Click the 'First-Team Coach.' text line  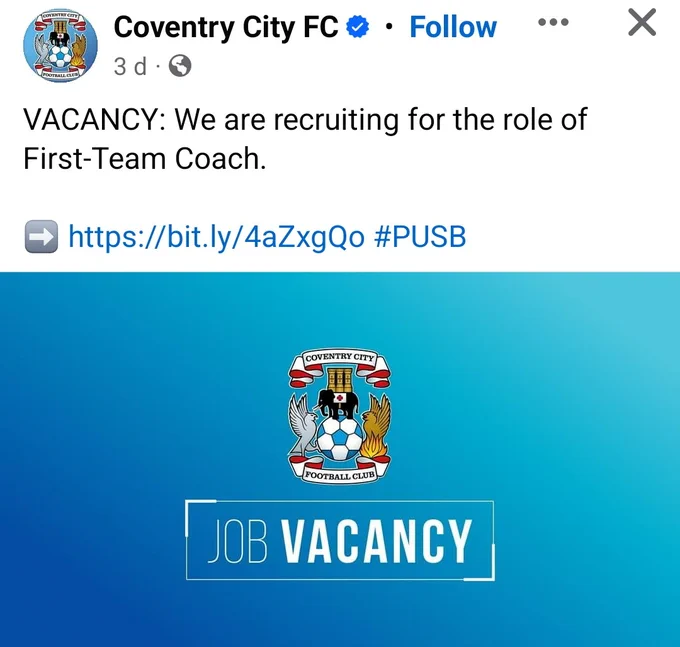point(144,159)
